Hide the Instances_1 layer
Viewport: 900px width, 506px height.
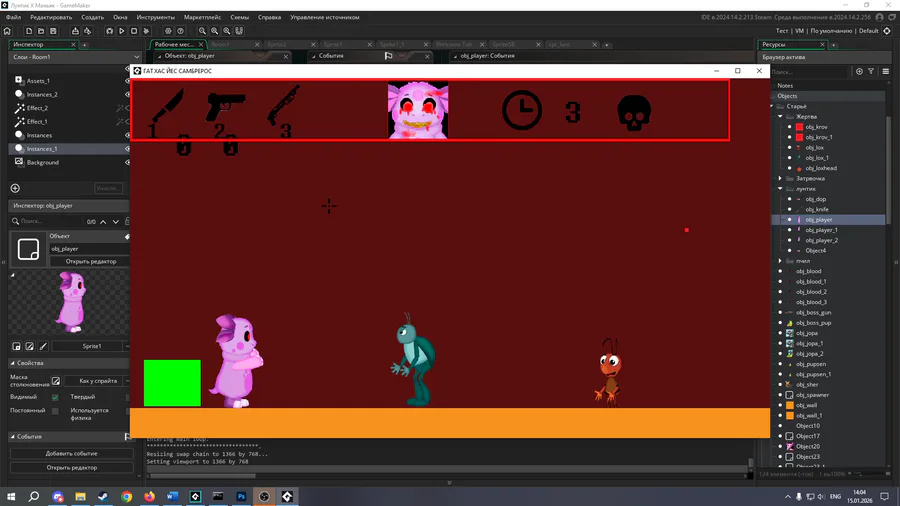(x=127, y=149)
